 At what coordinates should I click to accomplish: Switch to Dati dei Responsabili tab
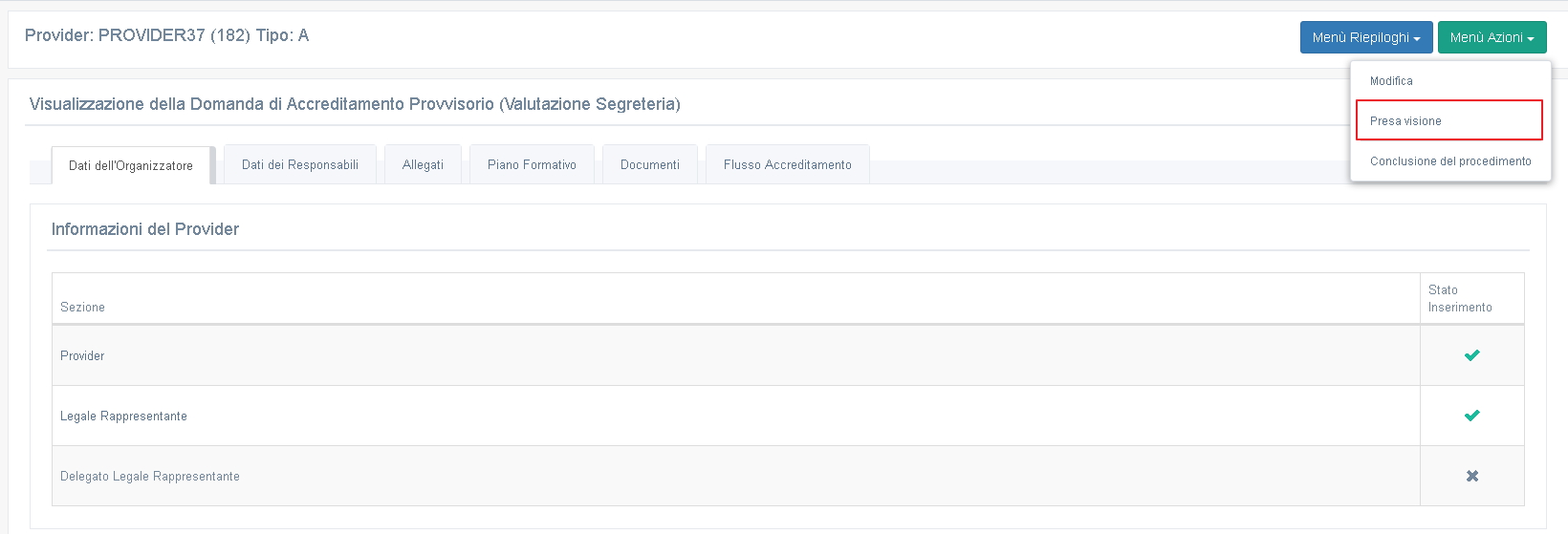coord(300,164)
